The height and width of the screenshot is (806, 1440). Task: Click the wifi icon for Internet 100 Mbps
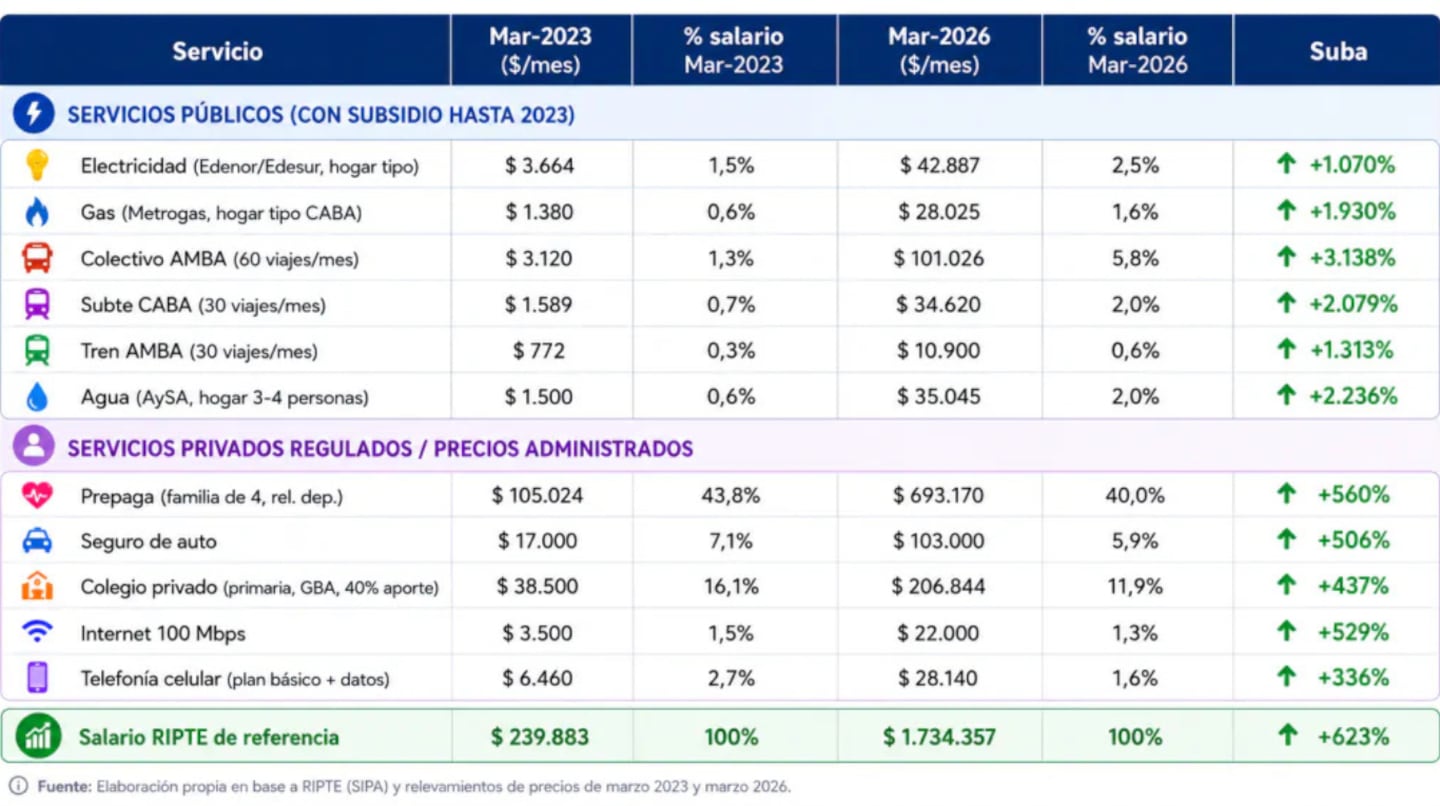coord(37,632)
